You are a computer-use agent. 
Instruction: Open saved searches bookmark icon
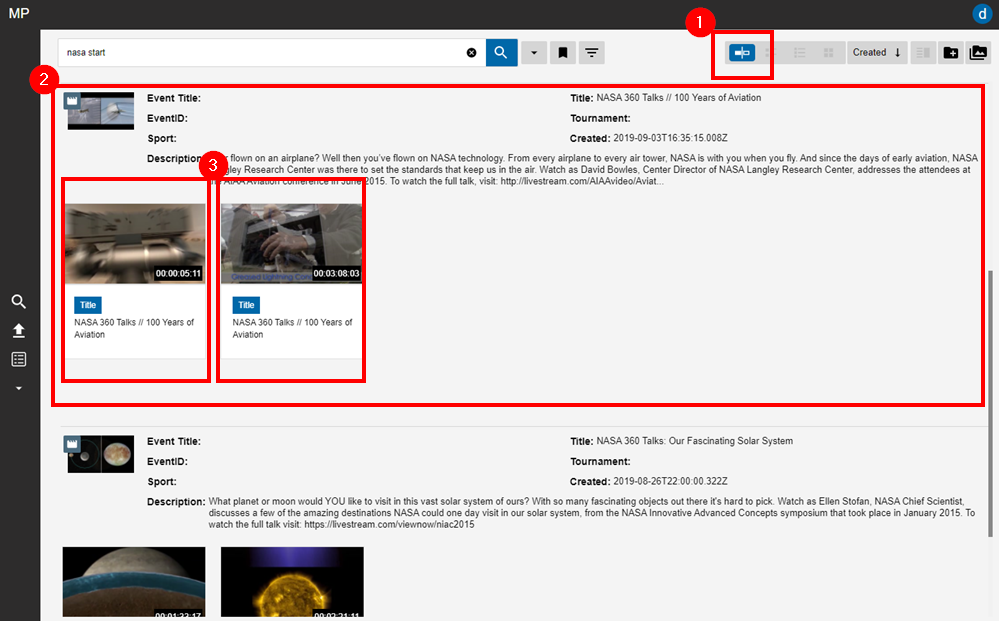click(563, 53)
